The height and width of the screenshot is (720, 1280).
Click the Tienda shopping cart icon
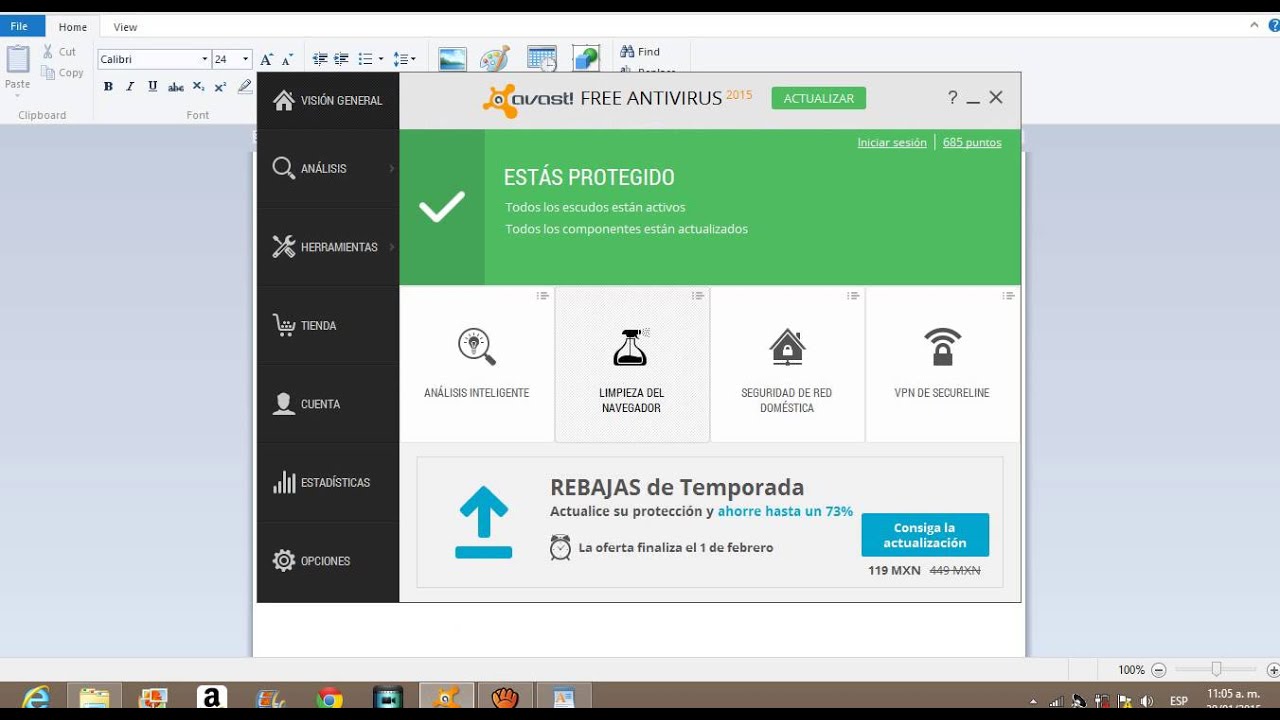[x=284, y=325]
